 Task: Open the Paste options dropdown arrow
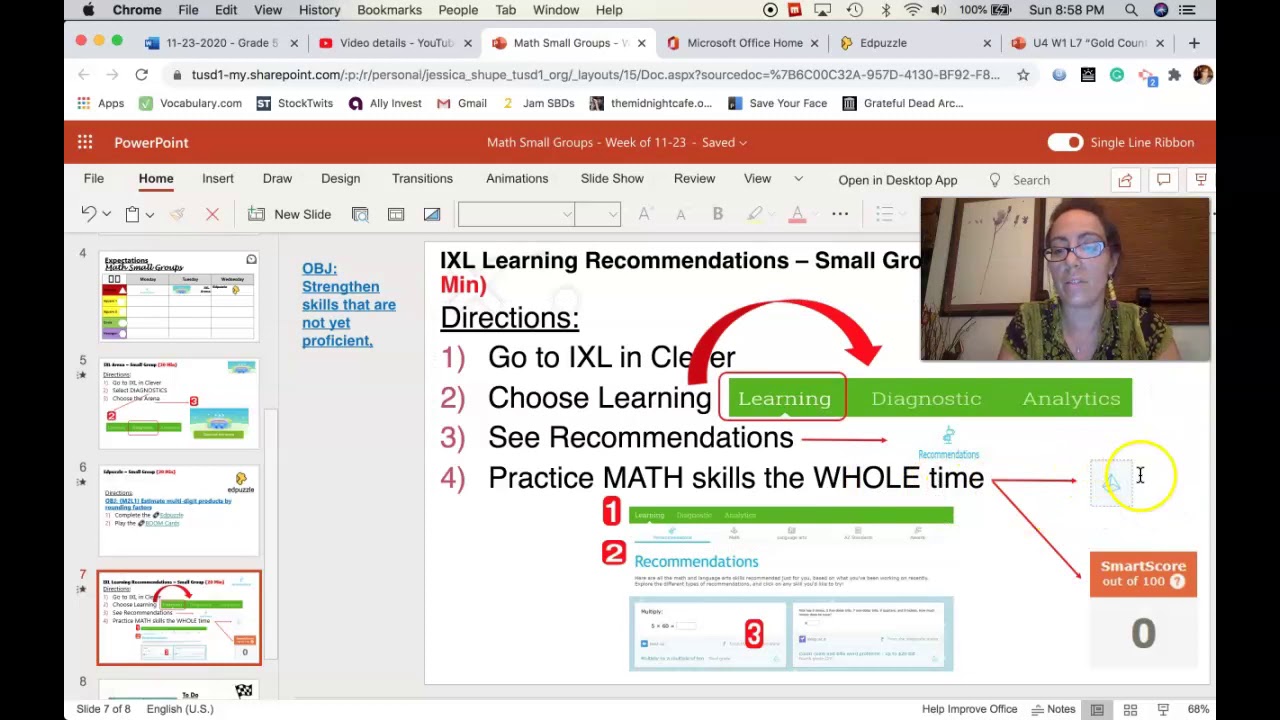(149, 214)
